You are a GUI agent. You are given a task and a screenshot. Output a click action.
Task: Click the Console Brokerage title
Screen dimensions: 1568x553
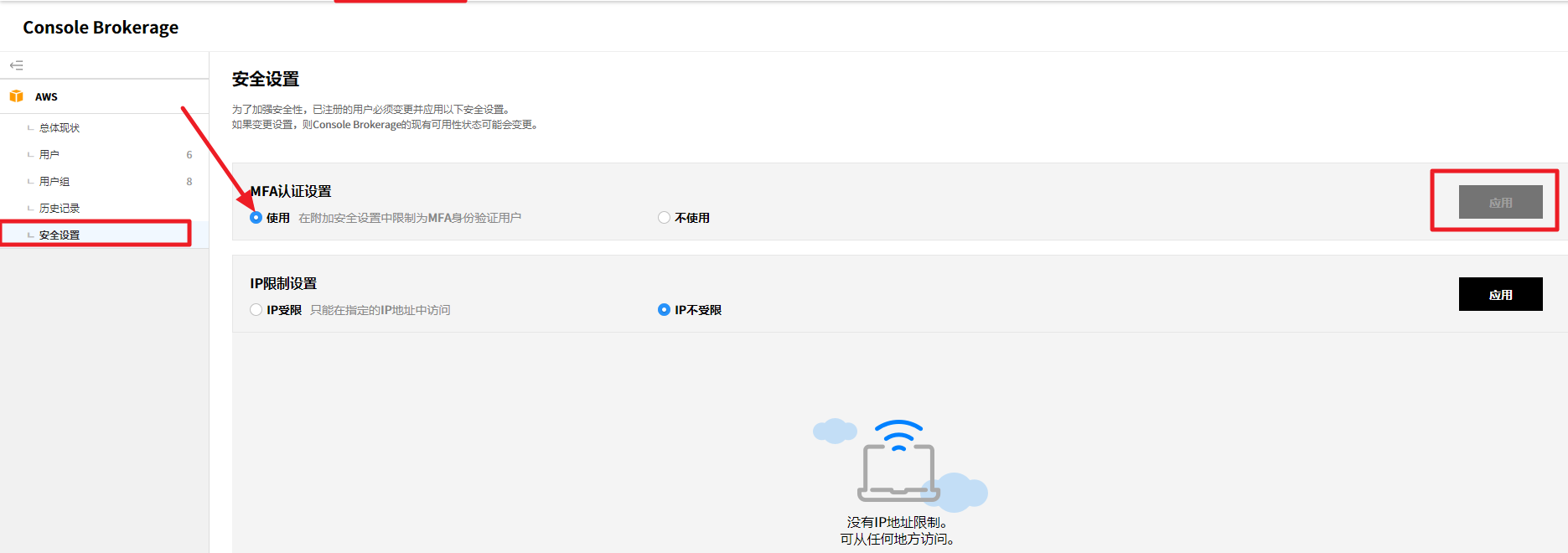click(x=101, y=28)
